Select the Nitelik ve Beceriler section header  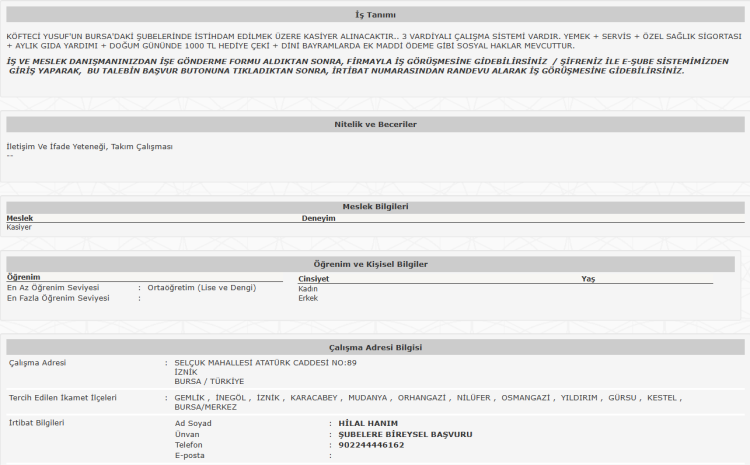375,124
